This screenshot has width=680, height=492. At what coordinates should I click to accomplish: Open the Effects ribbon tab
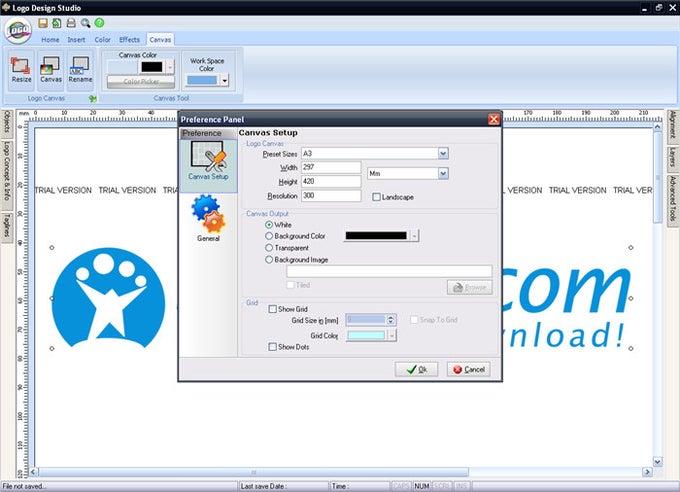click(130, 39)
